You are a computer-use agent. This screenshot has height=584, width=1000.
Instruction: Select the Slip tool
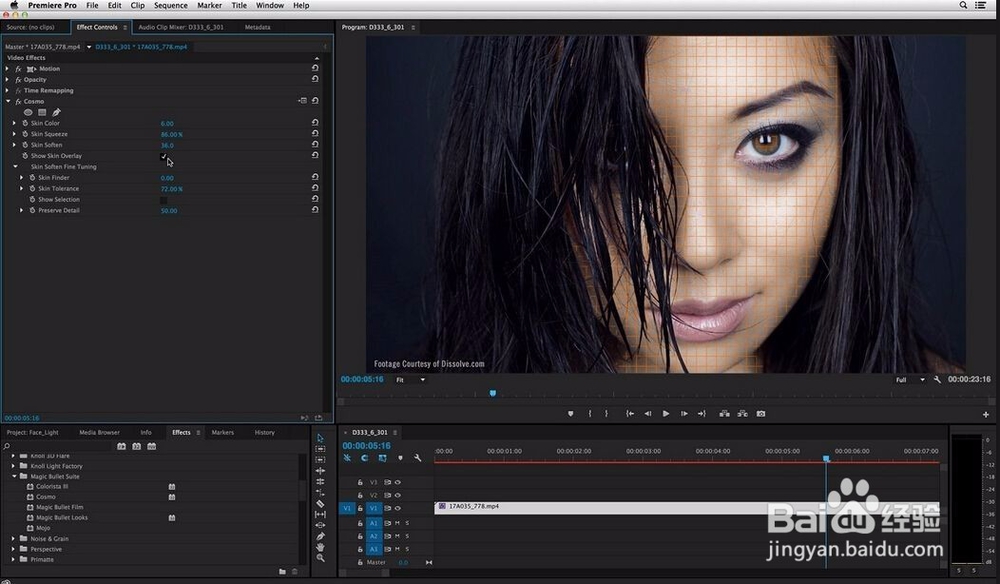tap(320, 514)
